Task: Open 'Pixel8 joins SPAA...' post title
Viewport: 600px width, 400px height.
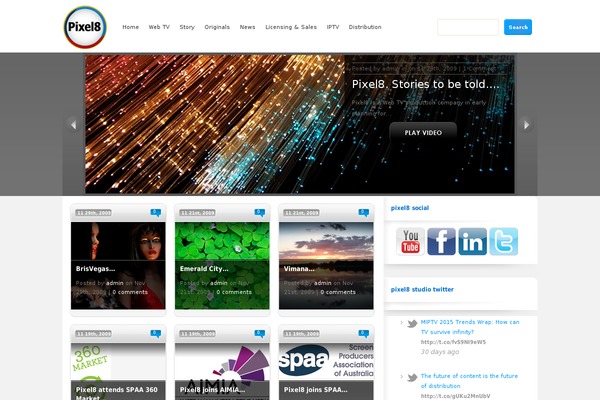Action: tap(316, 390)
